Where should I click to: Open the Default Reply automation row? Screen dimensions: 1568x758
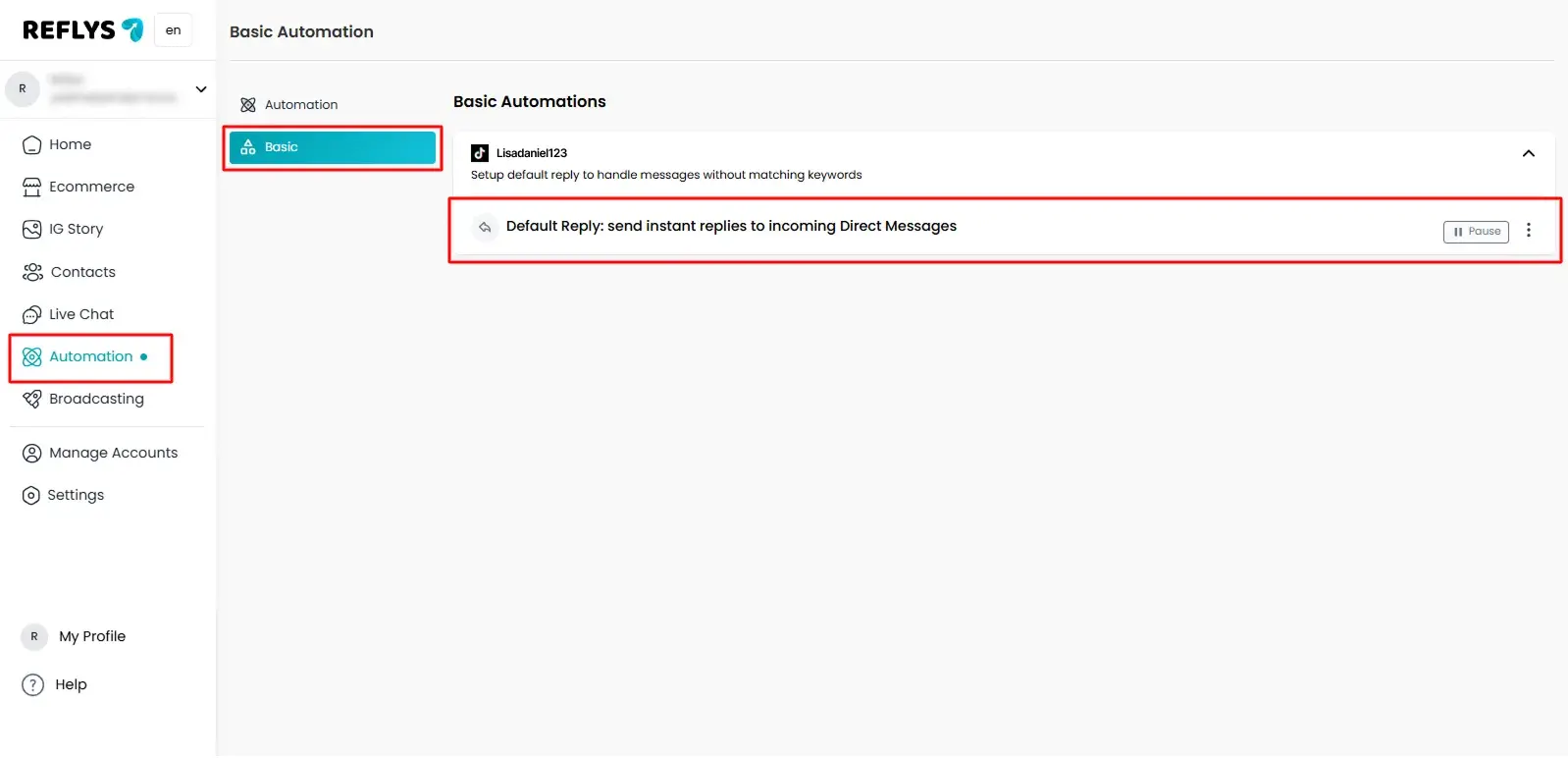tap(730, 227)
